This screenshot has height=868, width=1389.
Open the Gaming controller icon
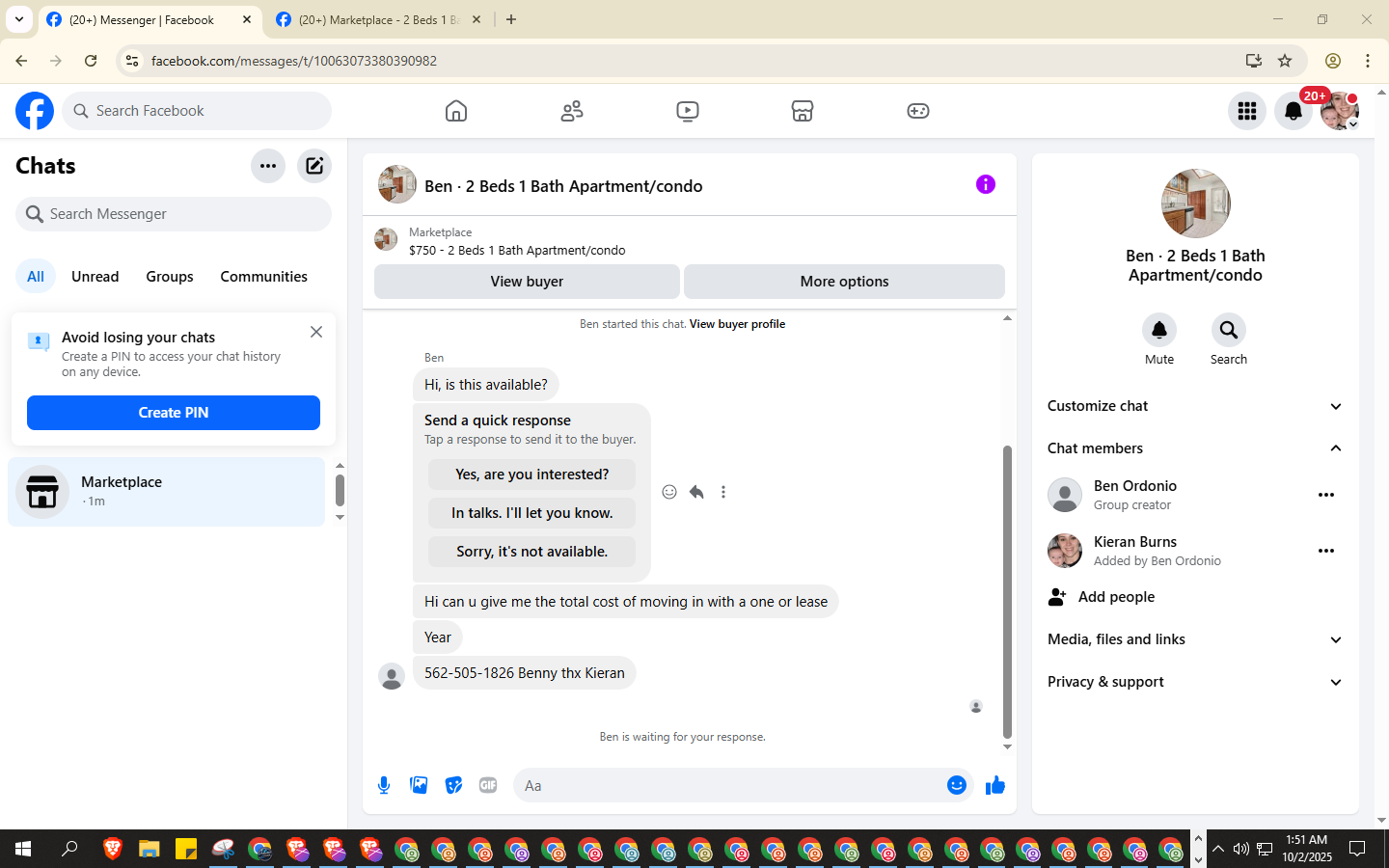(918, 111)
